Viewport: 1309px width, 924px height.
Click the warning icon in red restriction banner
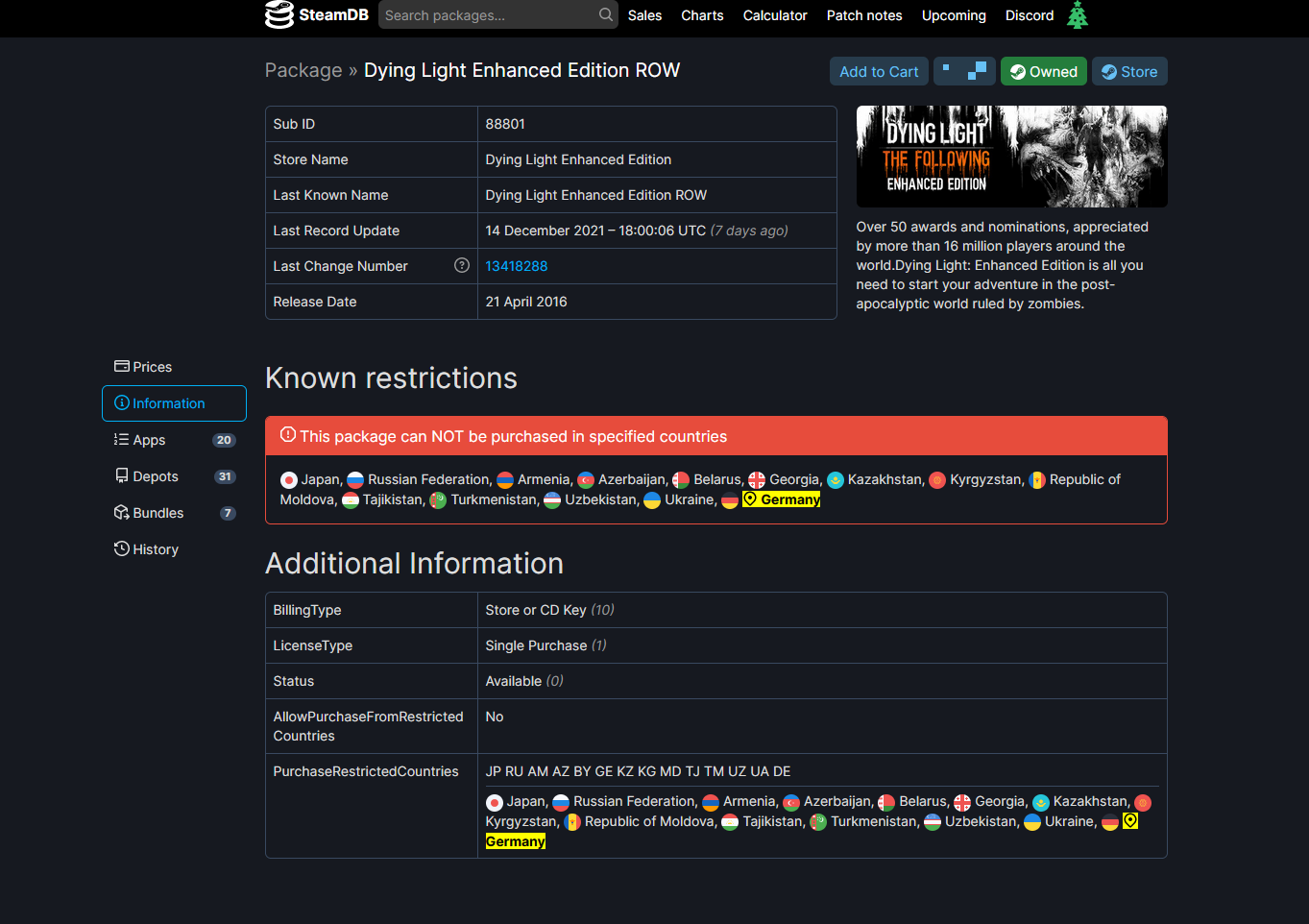pos(288,435)
